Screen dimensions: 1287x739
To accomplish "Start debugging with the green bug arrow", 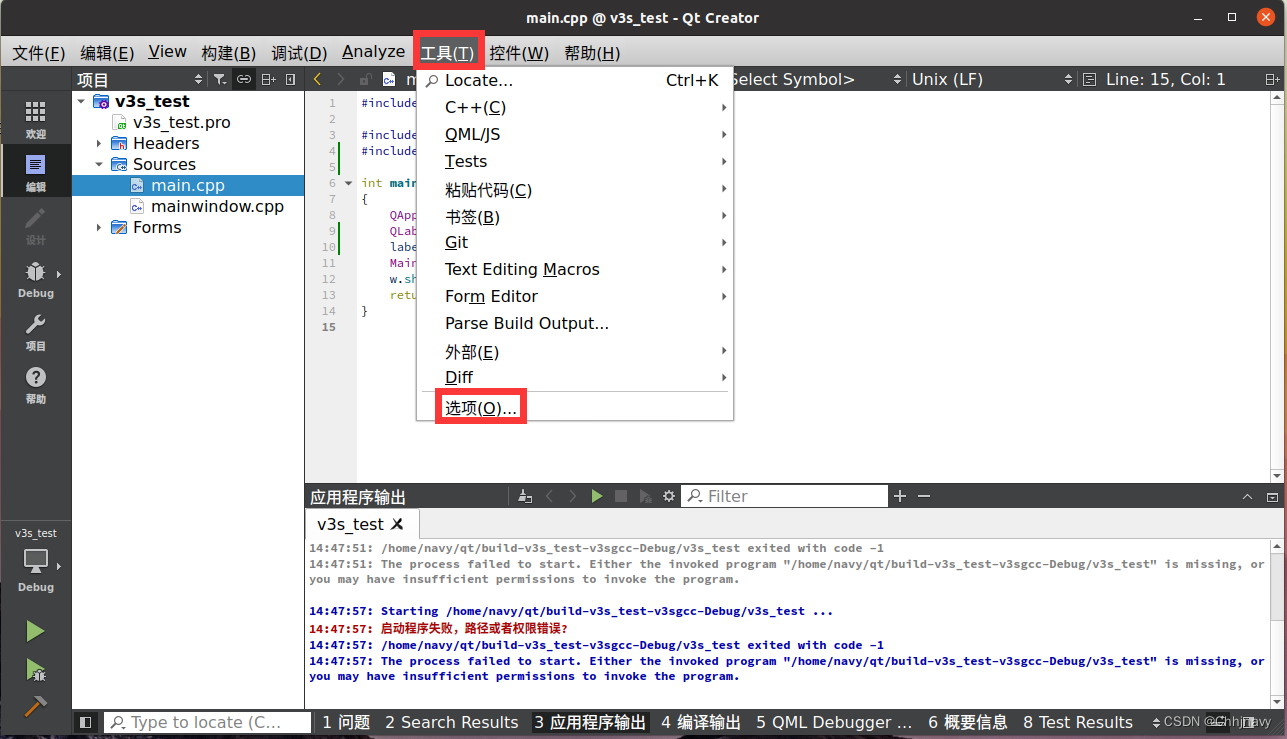I will 35,669.
